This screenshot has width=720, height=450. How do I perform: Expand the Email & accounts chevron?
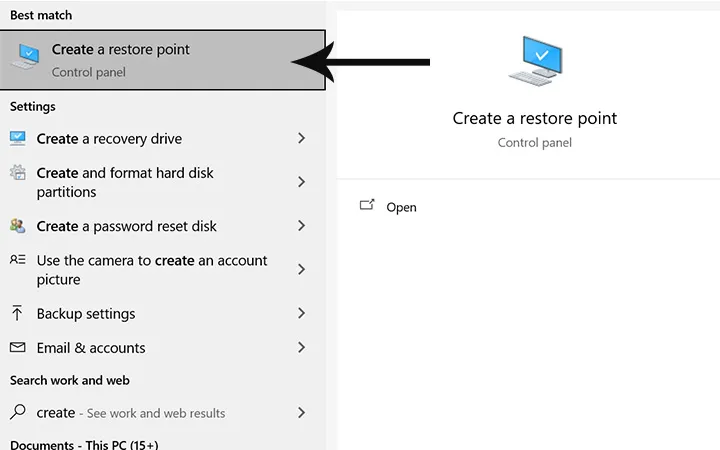(301, 348)
